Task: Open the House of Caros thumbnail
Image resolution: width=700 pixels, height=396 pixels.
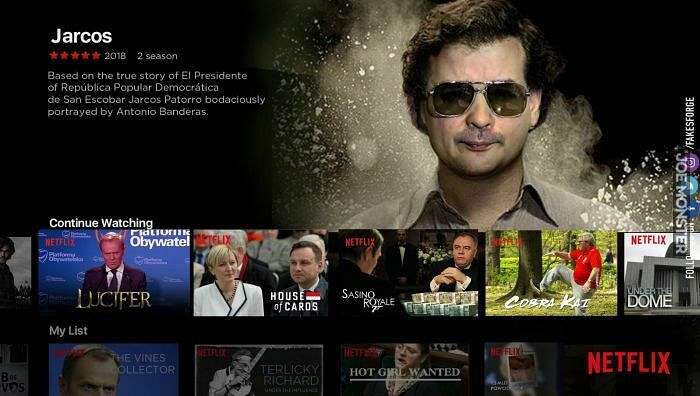Action: (x=261, y=273)
